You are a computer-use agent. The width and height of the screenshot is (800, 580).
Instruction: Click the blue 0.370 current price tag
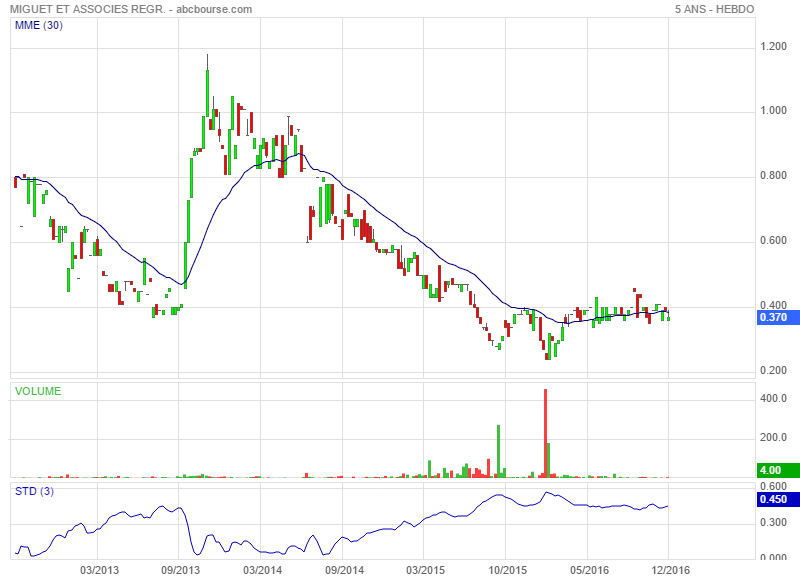click(x=777, y=317)
